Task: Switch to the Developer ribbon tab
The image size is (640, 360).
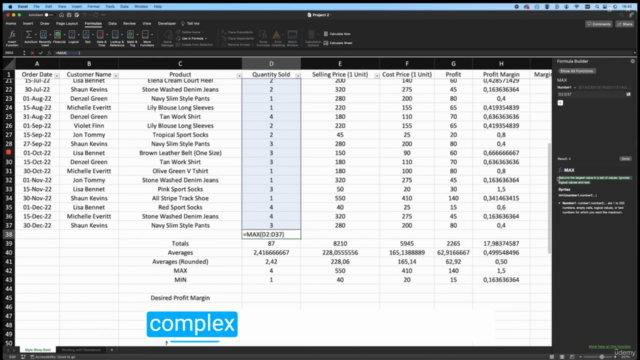Action: click(167, 24)
